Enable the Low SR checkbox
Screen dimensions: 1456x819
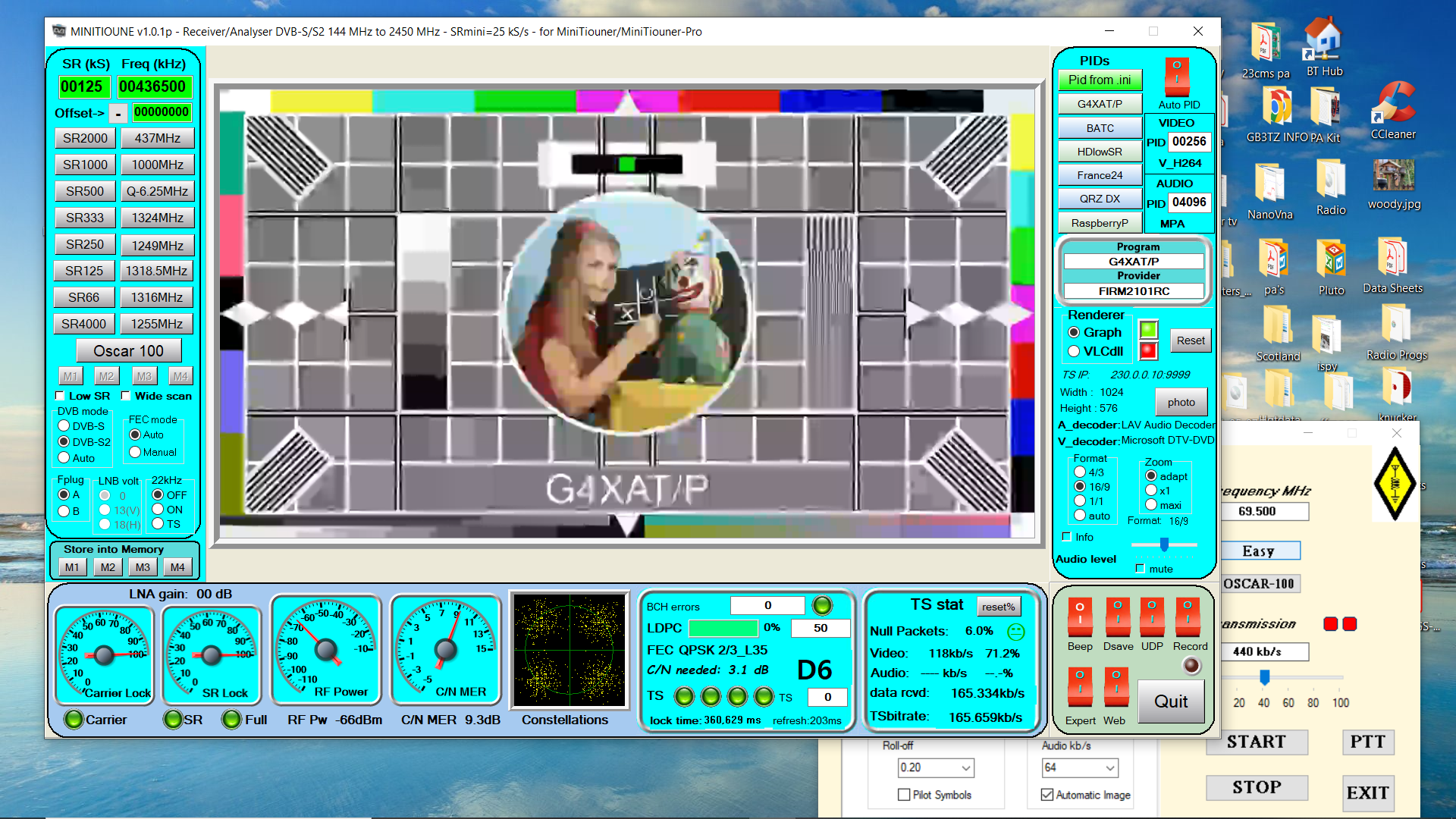point(60,396)
